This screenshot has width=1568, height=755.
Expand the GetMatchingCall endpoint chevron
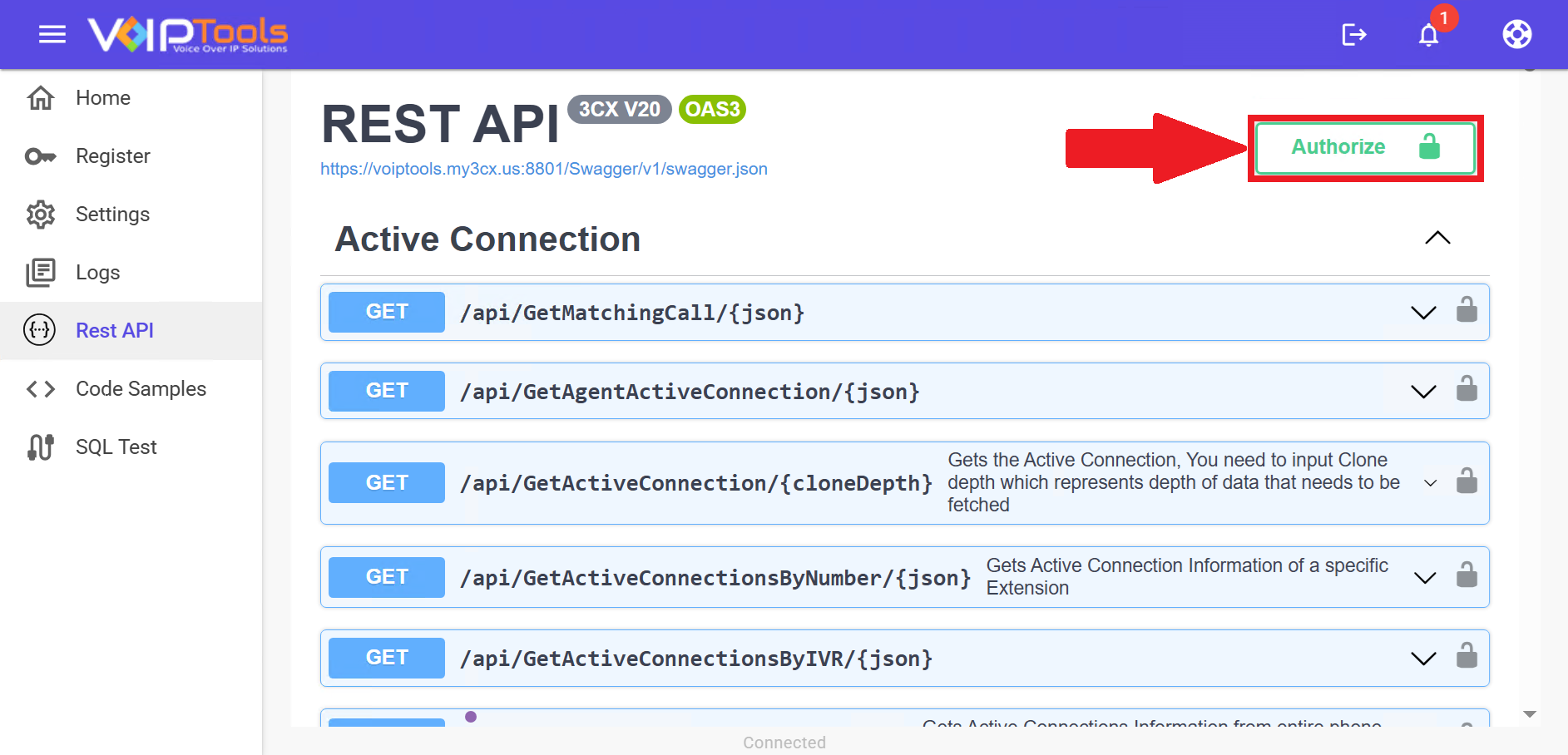(1423, 313)
